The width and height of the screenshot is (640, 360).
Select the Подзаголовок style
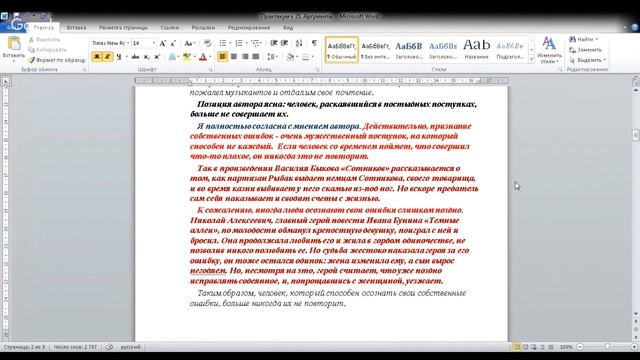pyautogui.click(x=510, y=50)
